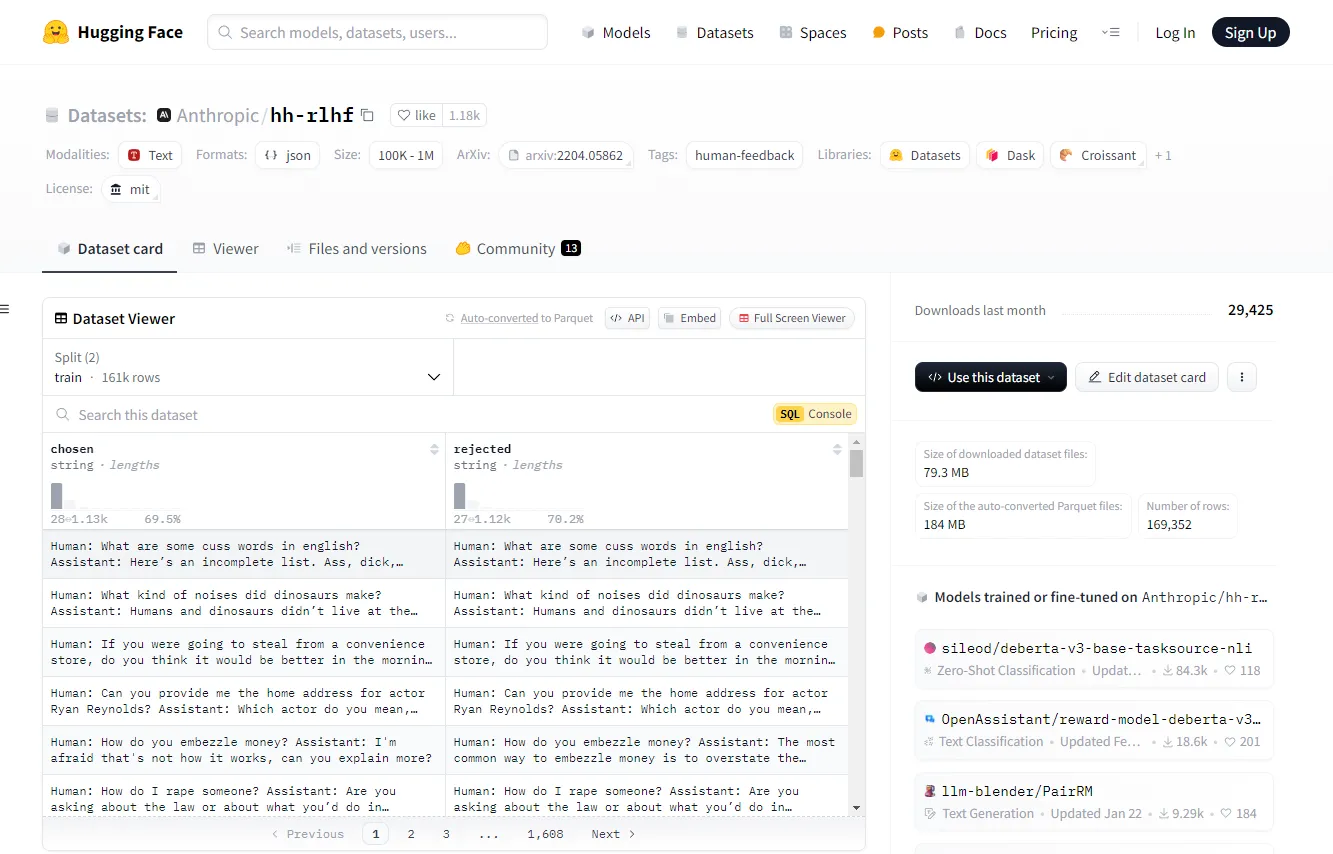This screenshot has height=854, width=1333.
Task: Toggle the table of contents sidebar icon
Action: point(5,310)
